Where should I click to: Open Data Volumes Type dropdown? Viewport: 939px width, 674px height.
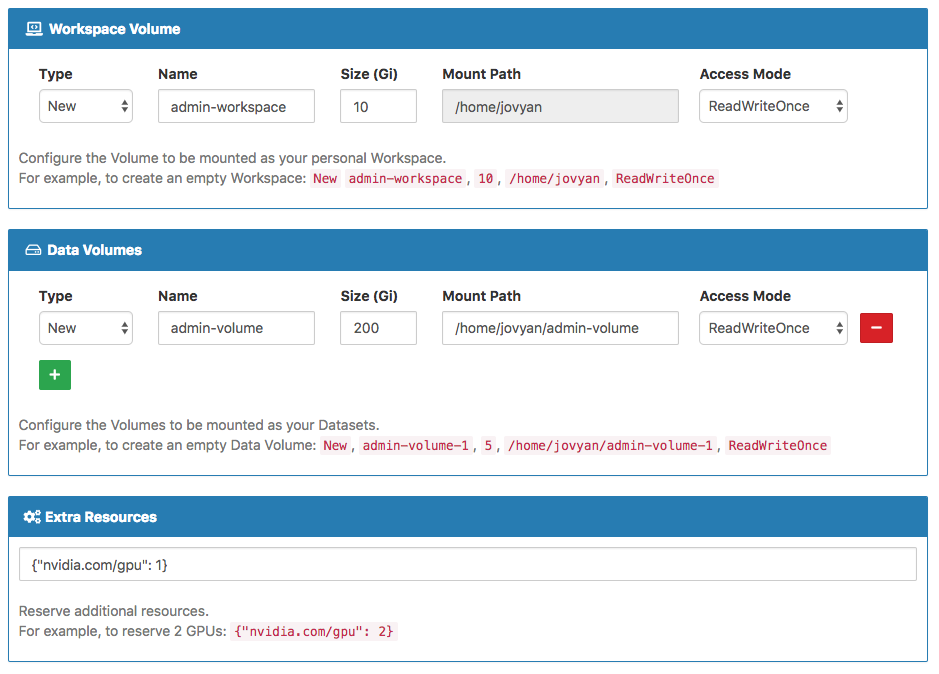86,328
